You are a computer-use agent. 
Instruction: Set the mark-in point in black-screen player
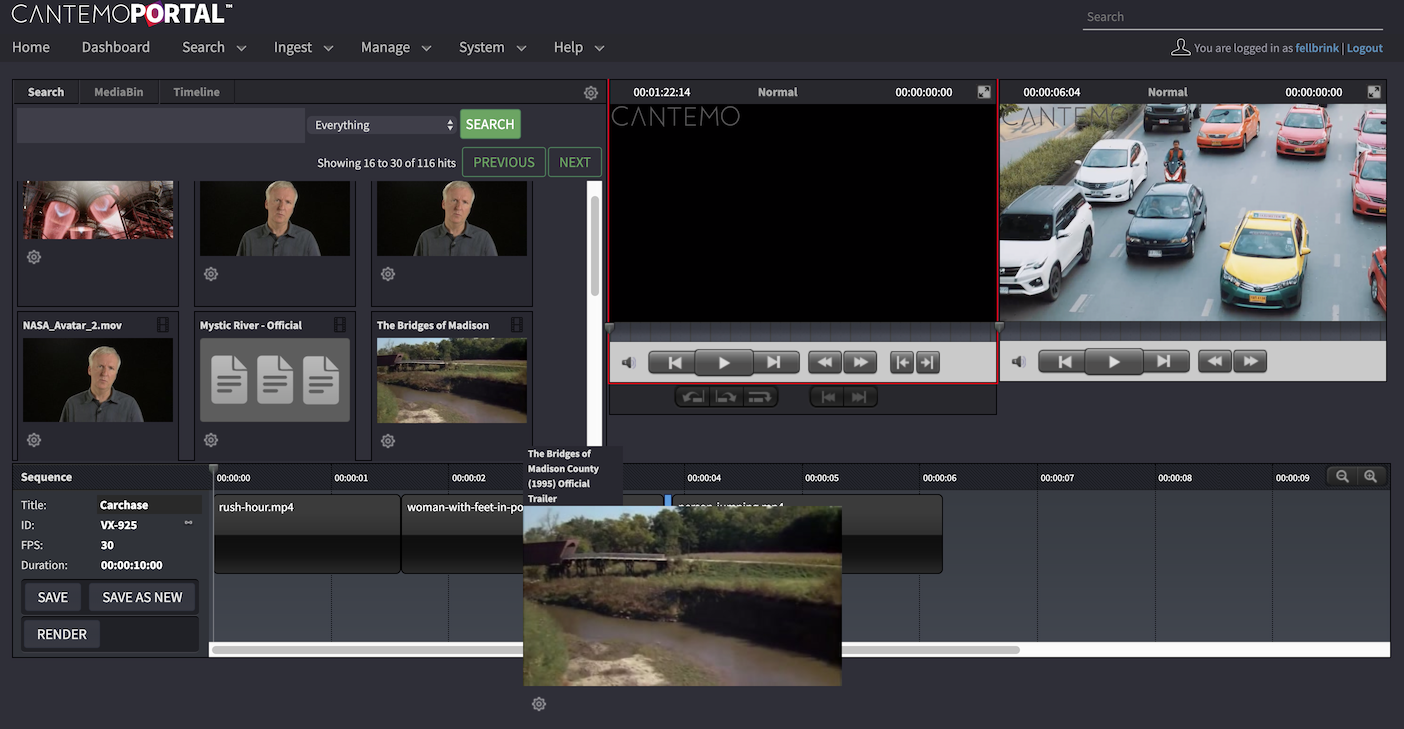click(903, 362)
